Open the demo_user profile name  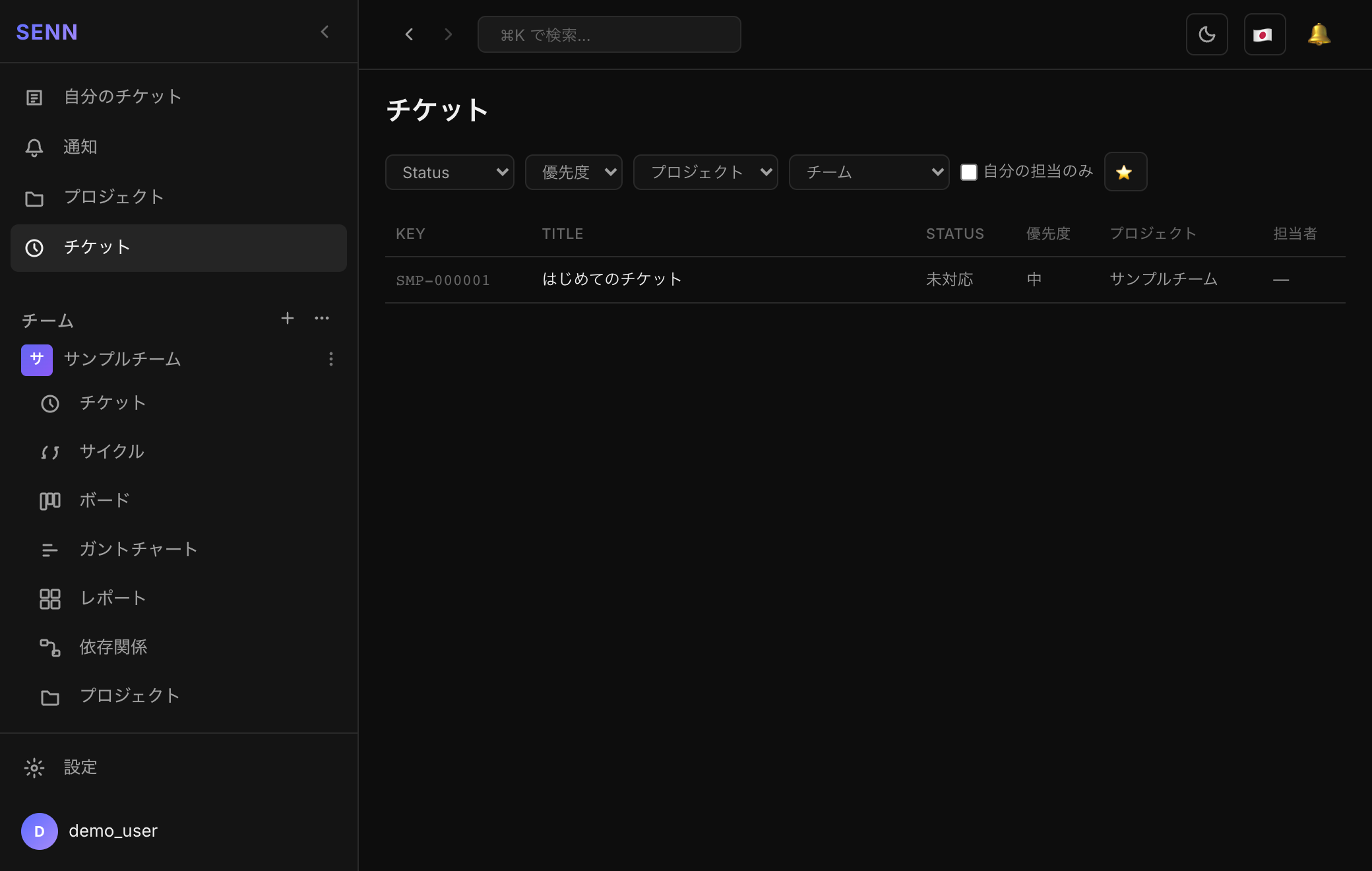click(x=113, y=831)
